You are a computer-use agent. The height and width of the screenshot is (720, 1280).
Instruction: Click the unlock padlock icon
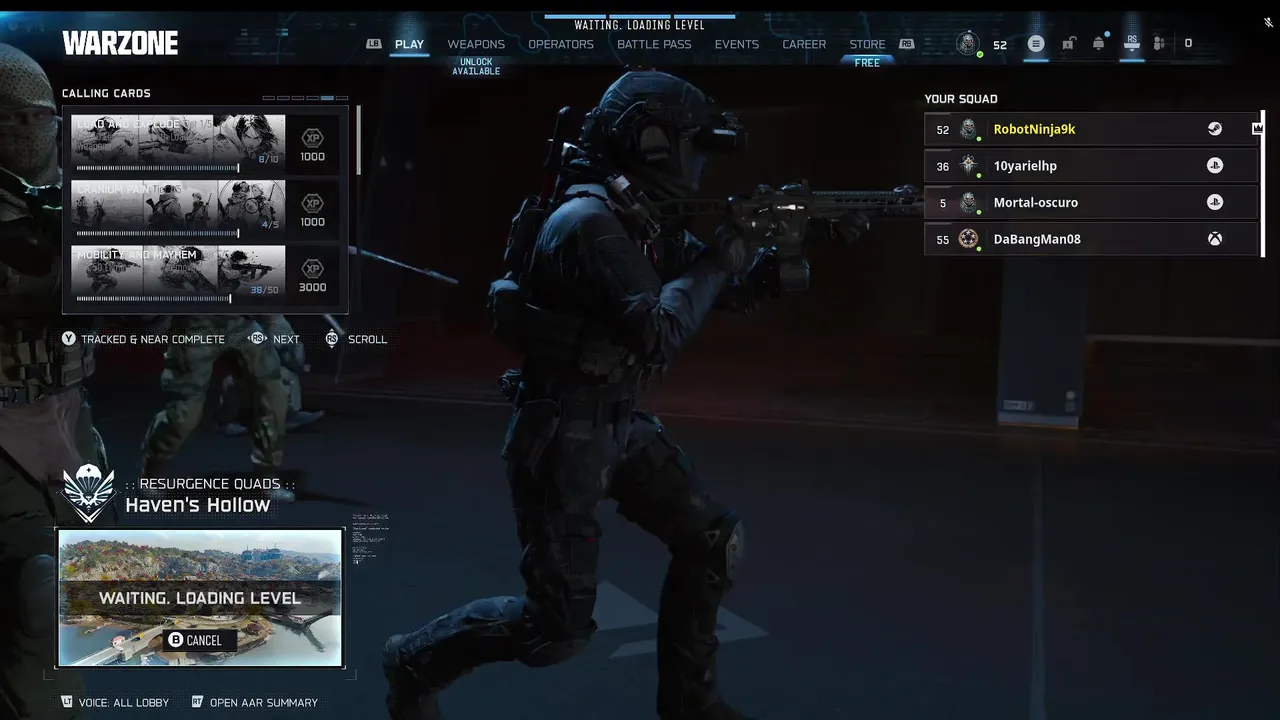(1068, 43)
